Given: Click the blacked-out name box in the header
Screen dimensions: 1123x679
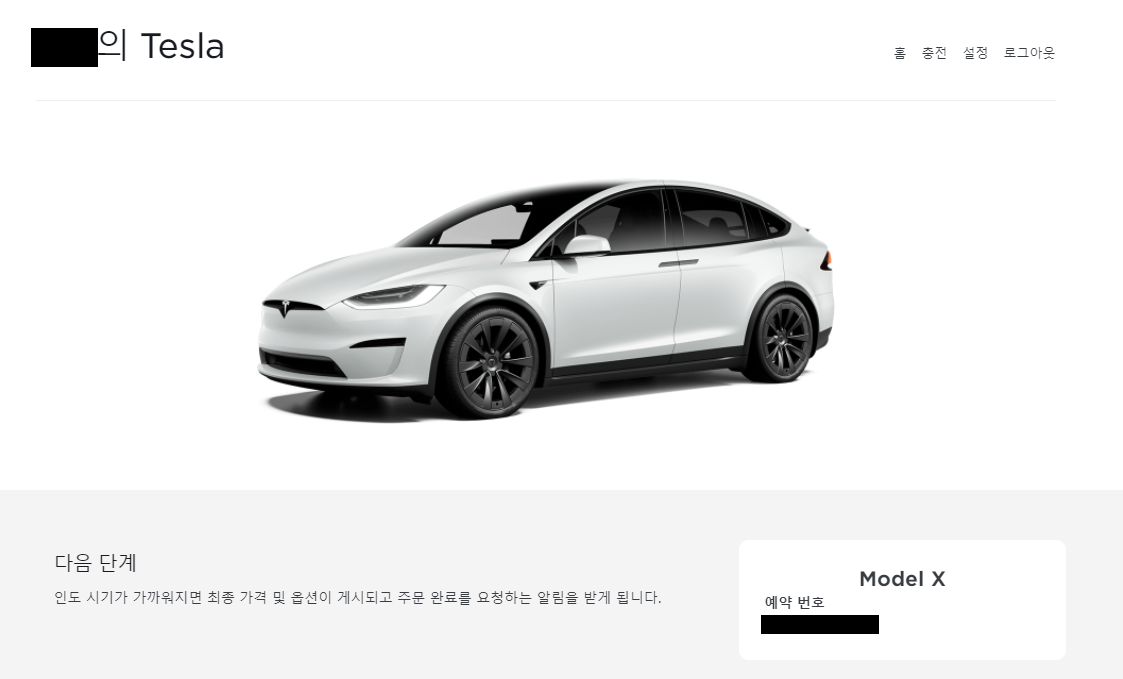Looking at the screenshot, I should pyautogui.click(x=64, y=47).
